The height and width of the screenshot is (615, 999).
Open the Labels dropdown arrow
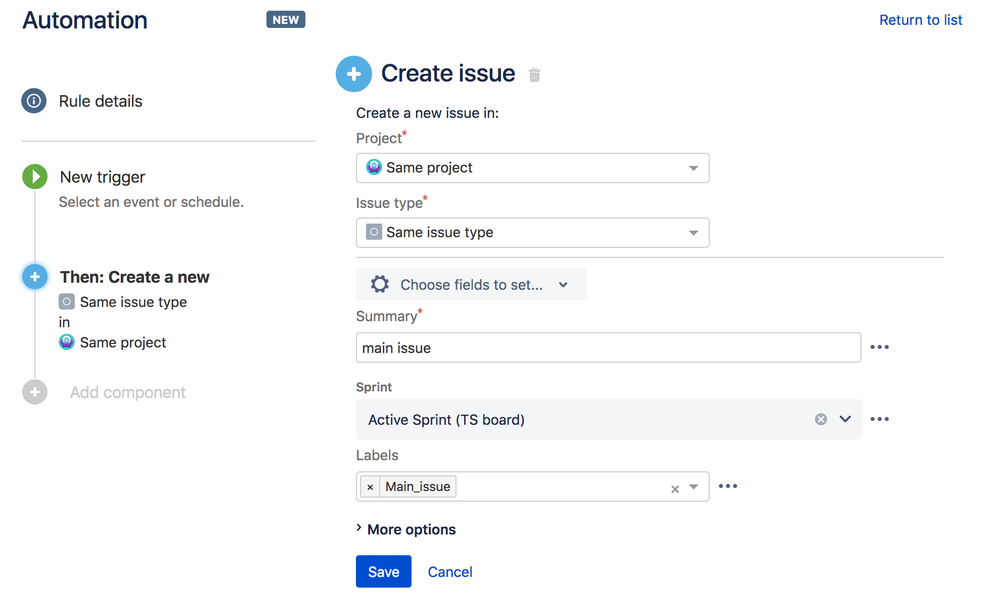coord(694,487)
